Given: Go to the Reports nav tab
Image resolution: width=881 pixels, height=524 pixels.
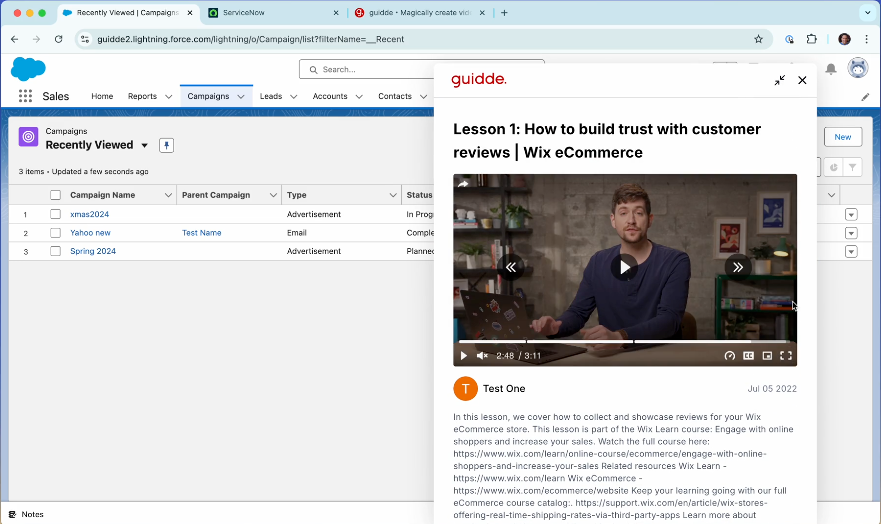Looking at the screenshot, I should [x=142, y=96].
